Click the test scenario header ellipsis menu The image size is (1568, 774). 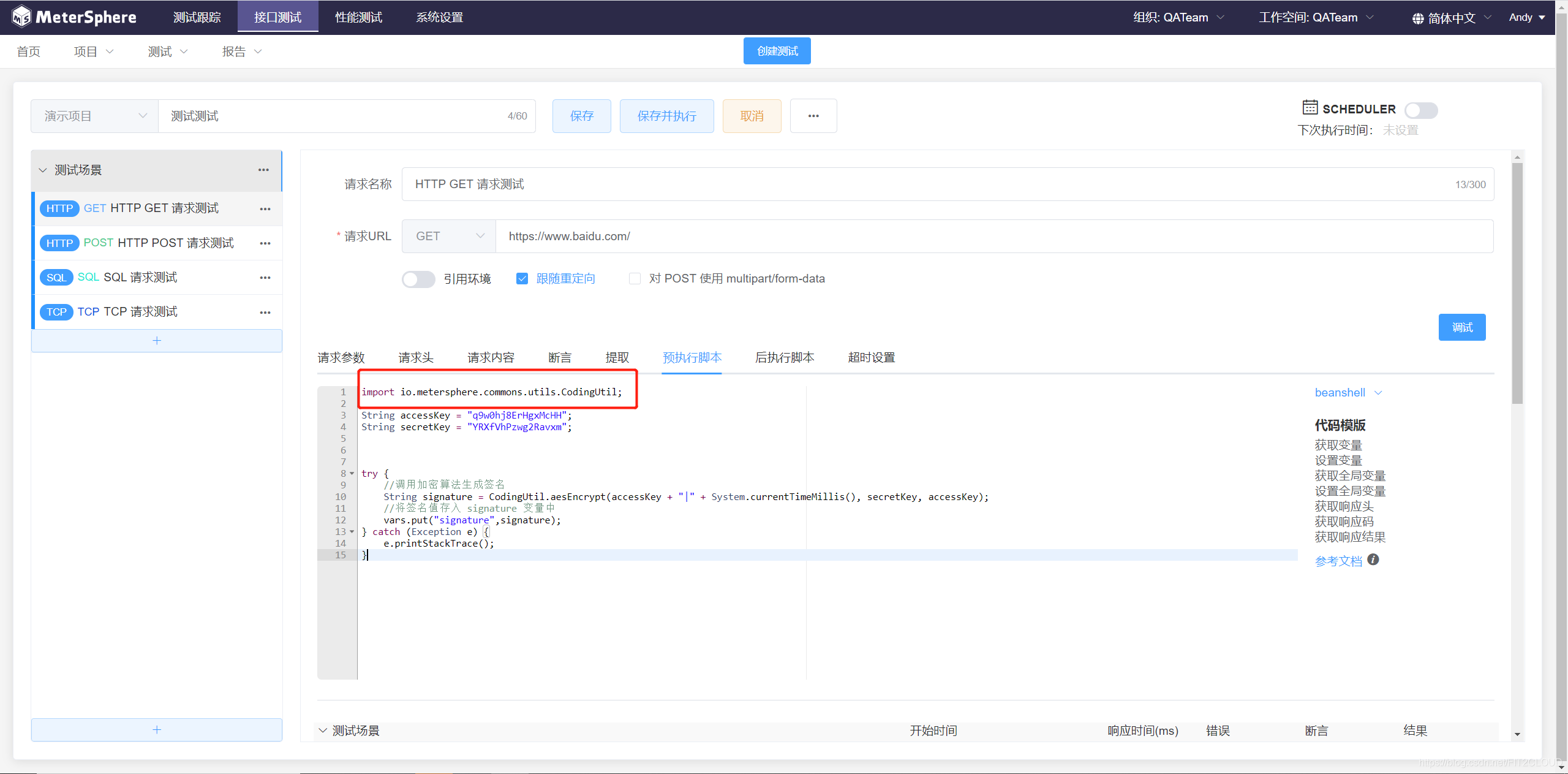[263, 170]
